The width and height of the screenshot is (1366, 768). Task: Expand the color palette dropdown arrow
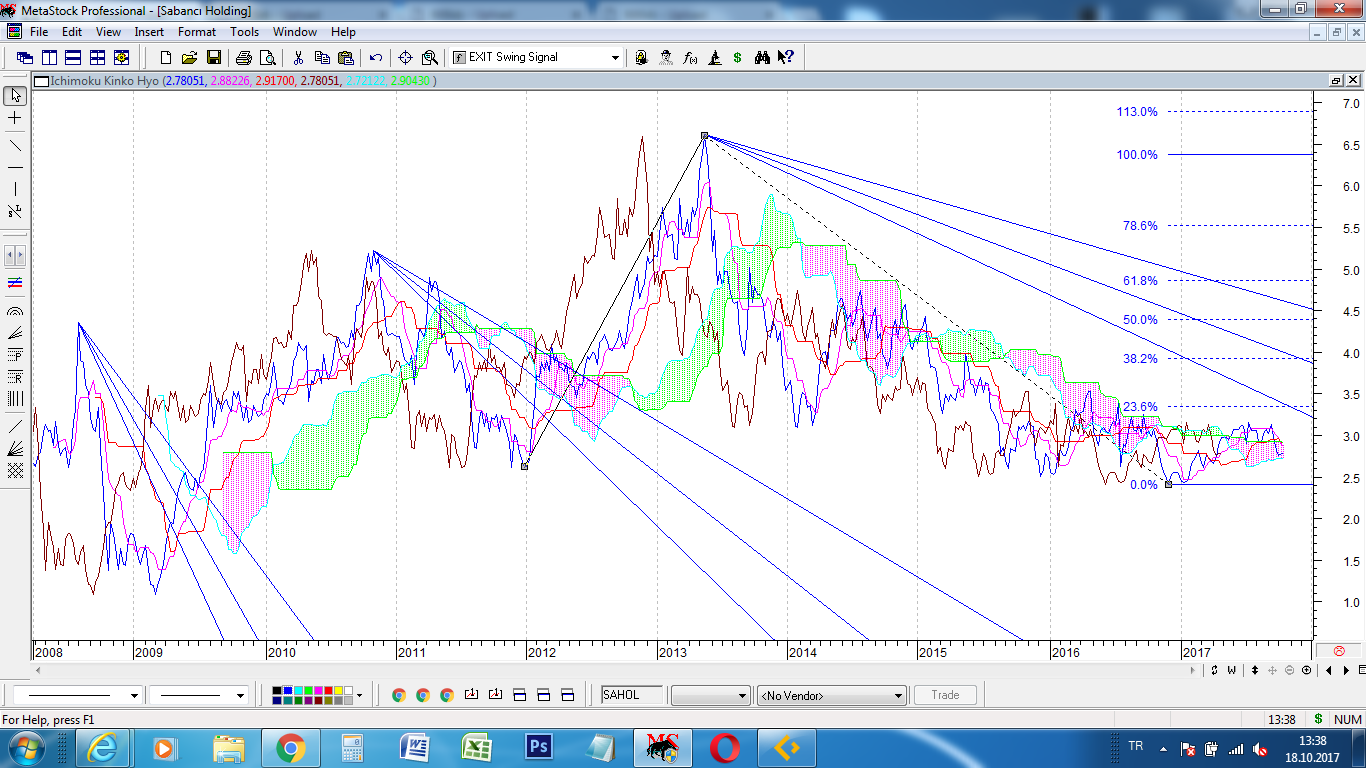coord(360,695)
